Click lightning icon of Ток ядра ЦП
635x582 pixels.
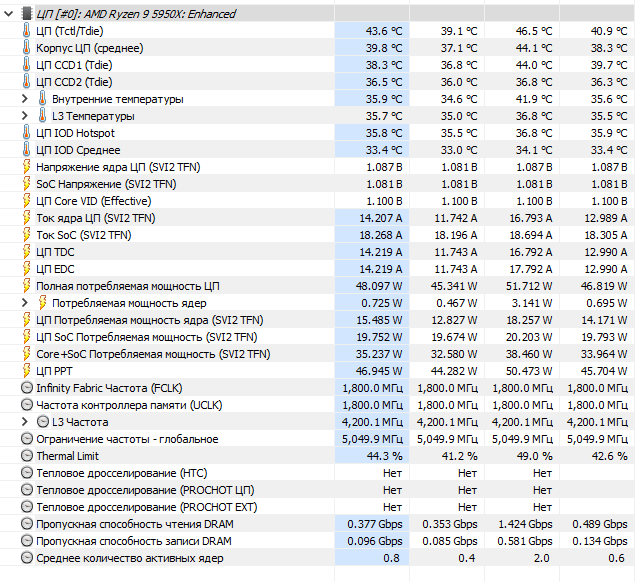pos(26,218)
